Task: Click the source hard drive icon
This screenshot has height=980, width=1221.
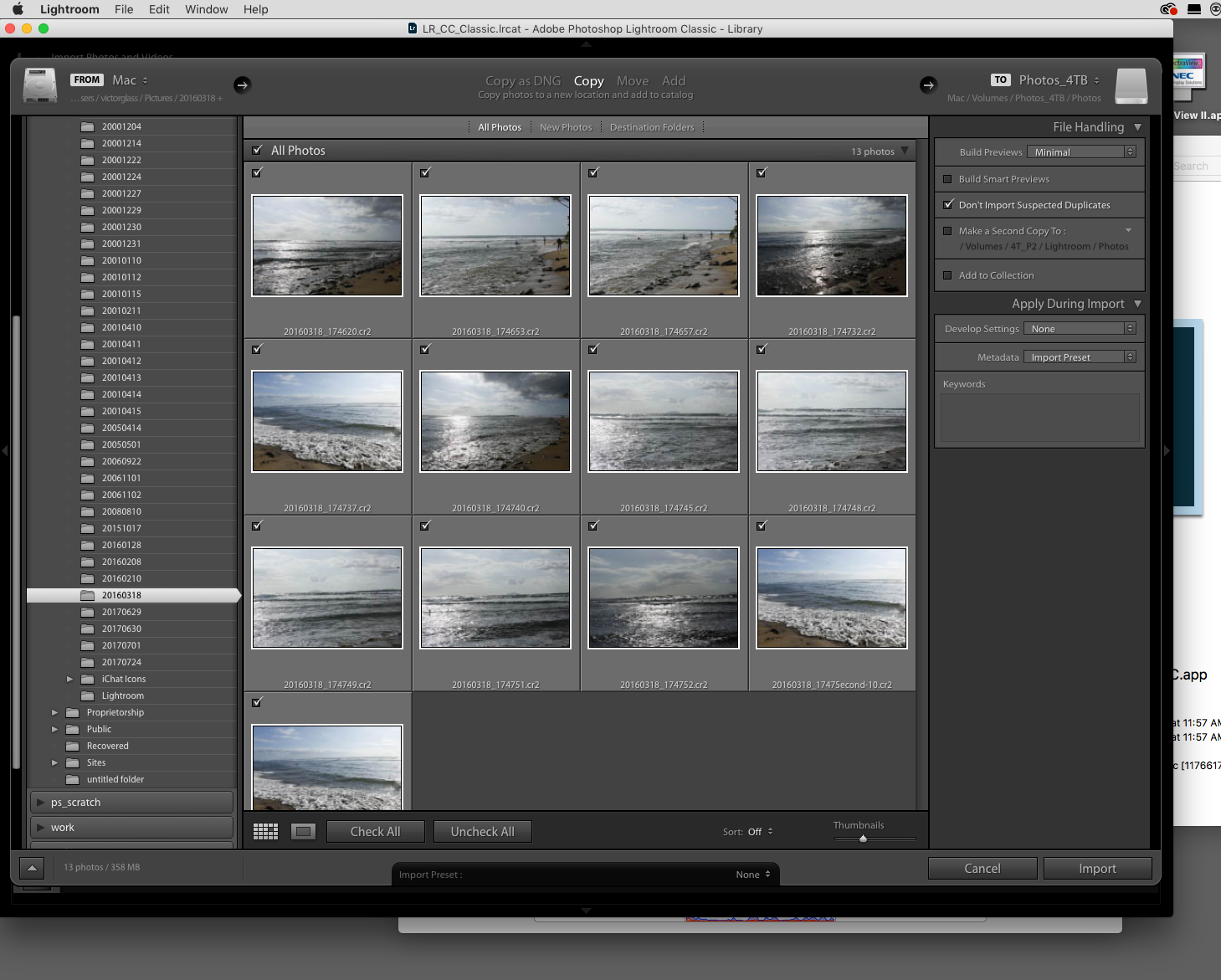Action: 40,85
